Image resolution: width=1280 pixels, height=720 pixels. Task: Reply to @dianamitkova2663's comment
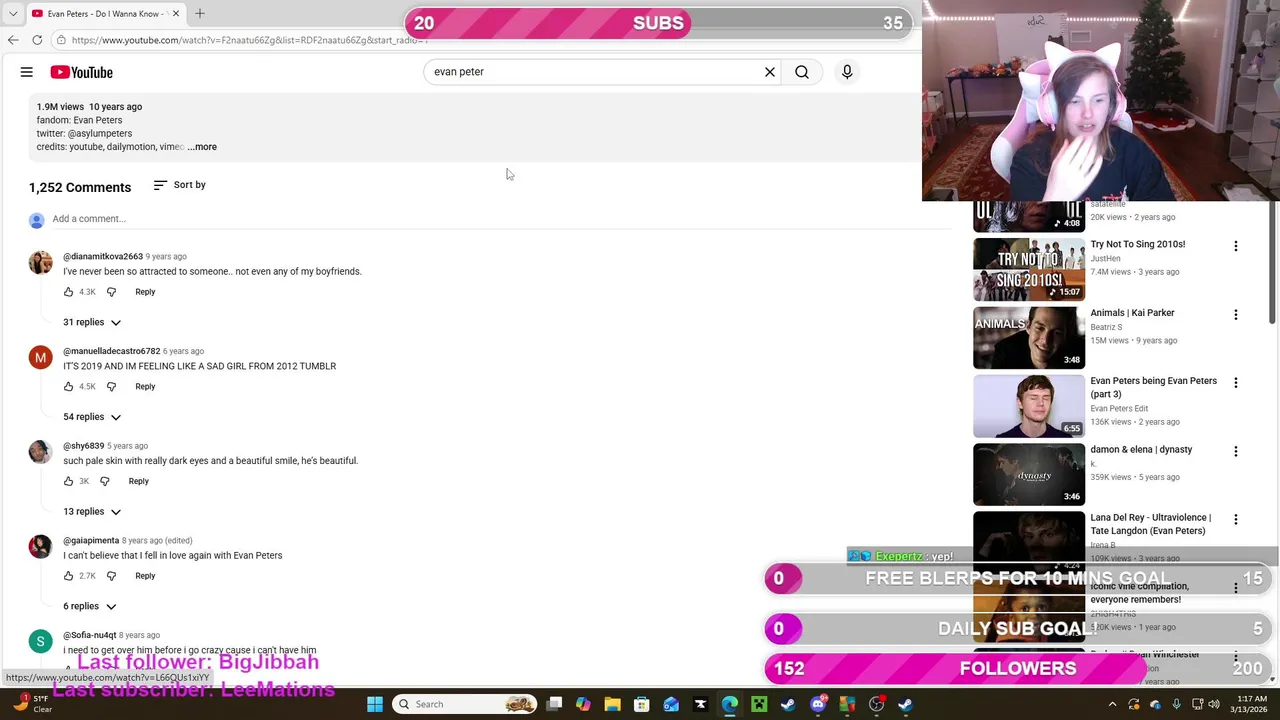[x=145, y=292]
